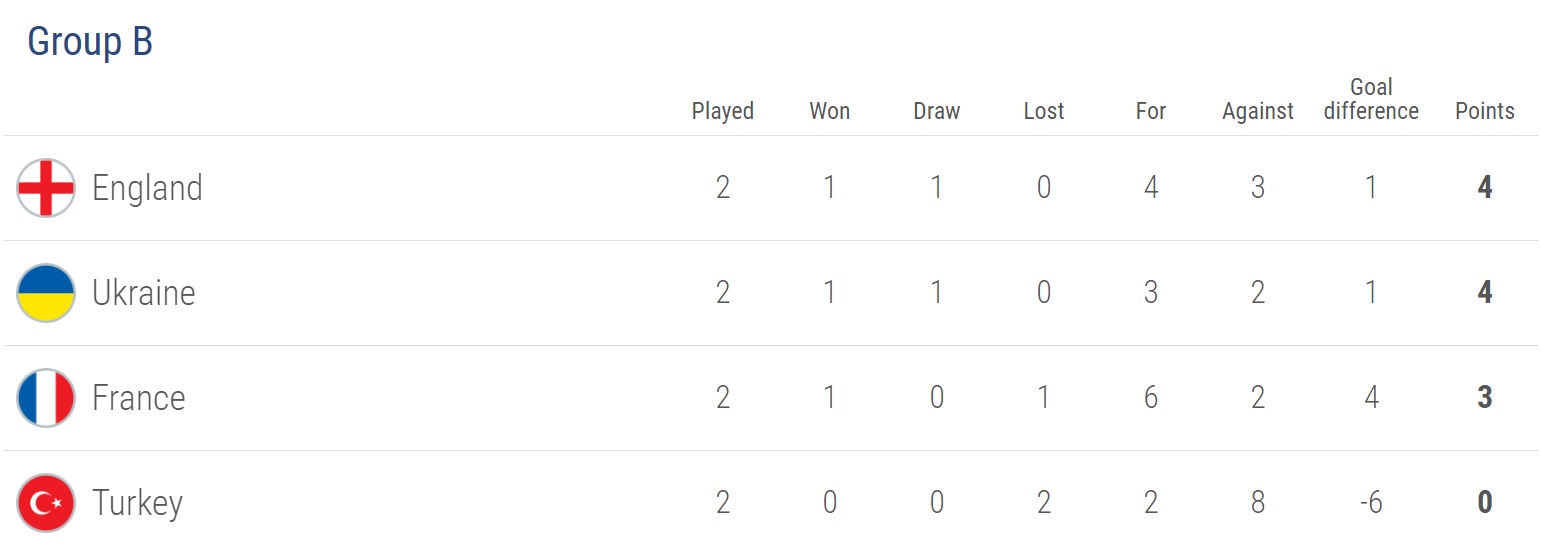Open the Ukraine team name link
This screenshot has height=558, width=1541.
[143, 293]
